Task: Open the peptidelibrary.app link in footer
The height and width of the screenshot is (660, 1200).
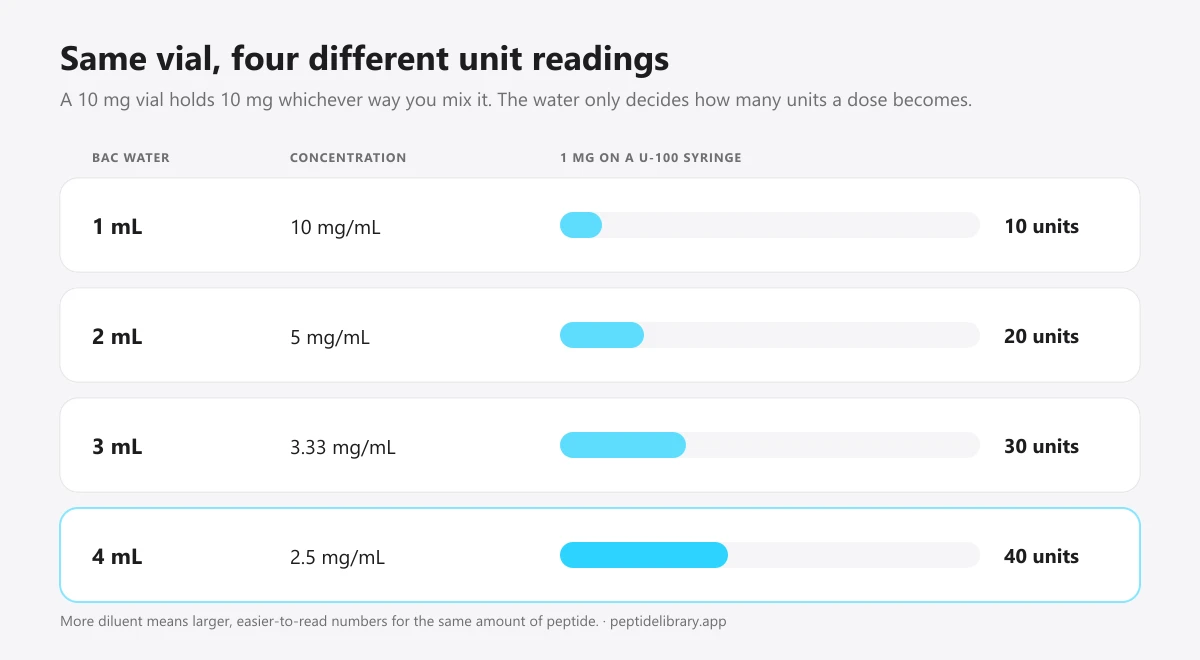Action: pyautogui.click(x=668, y=621)
